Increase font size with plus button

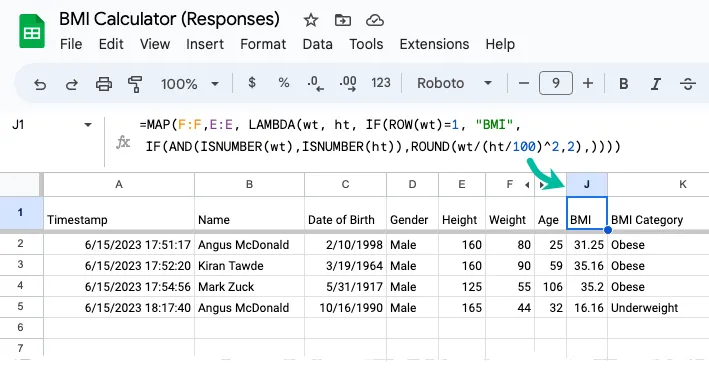[x=588, y=83]
